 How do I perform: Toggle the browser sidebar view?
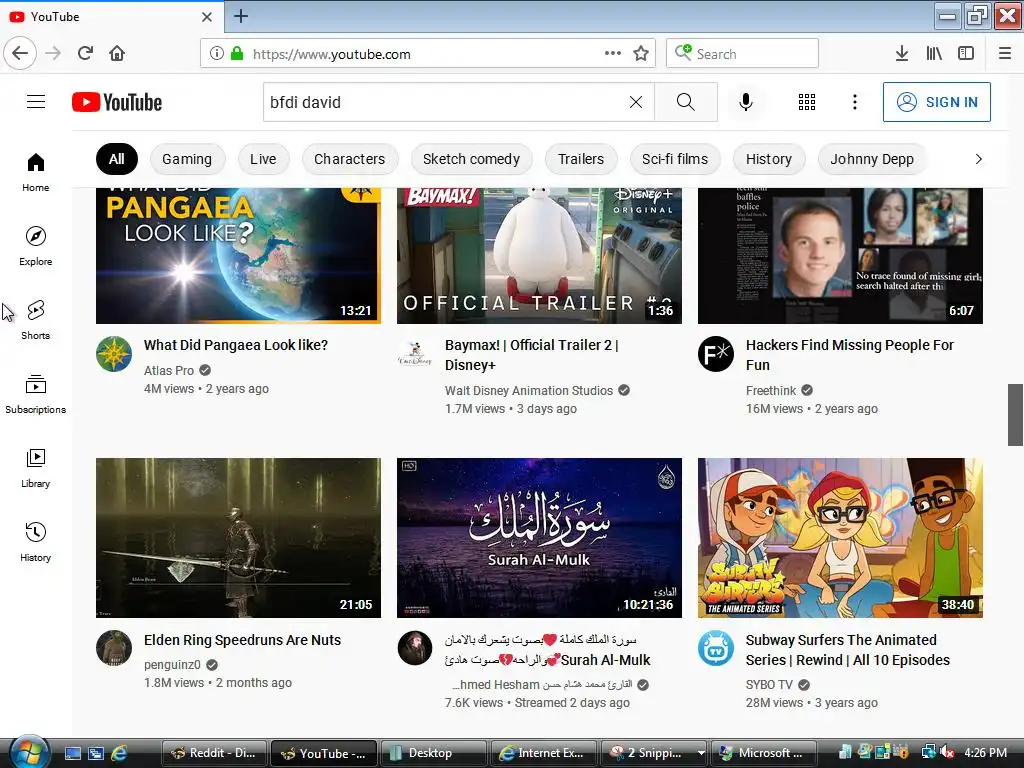[966, 54]
